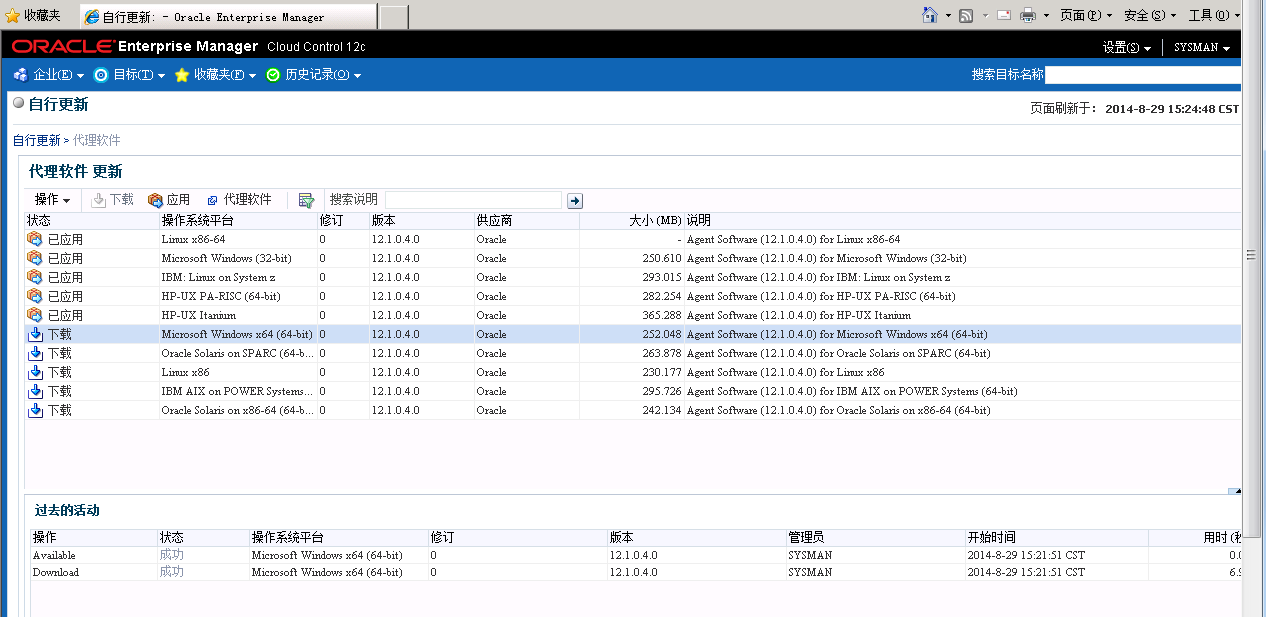The width and height of the screenshot is (1266, 617).
Task: Open the browser 收藏夹 favorites star button
Action: [33, 15]
